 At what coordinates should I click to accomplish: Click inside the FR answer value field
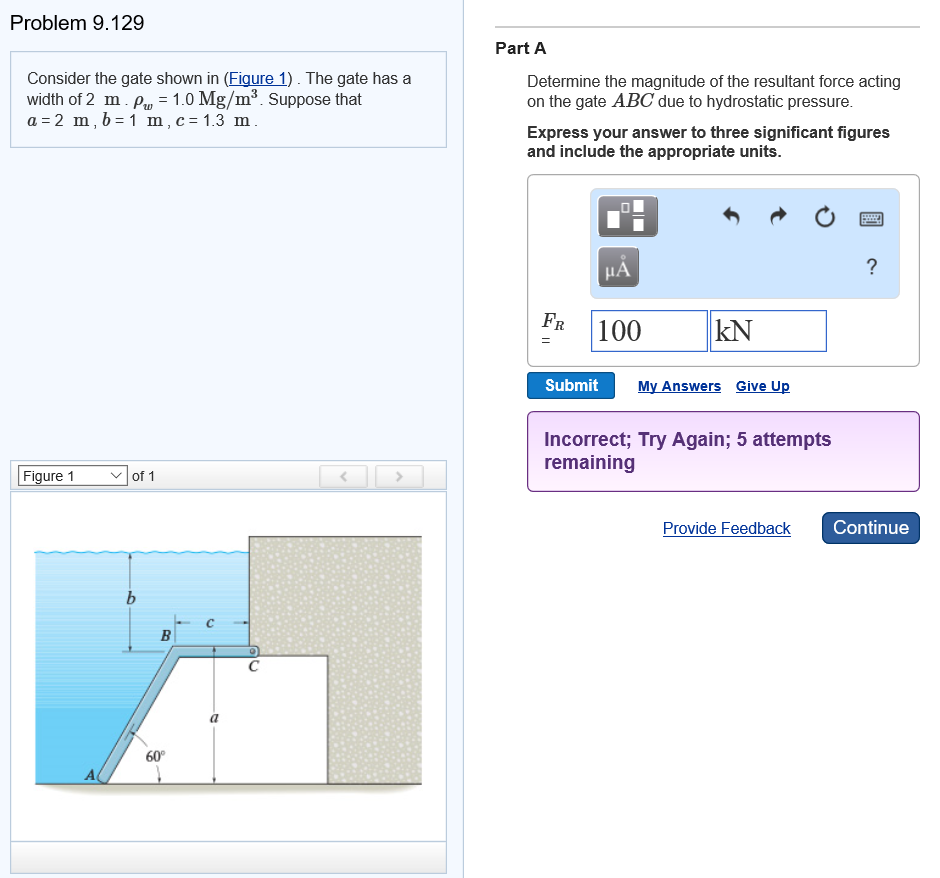coord(648,330)
